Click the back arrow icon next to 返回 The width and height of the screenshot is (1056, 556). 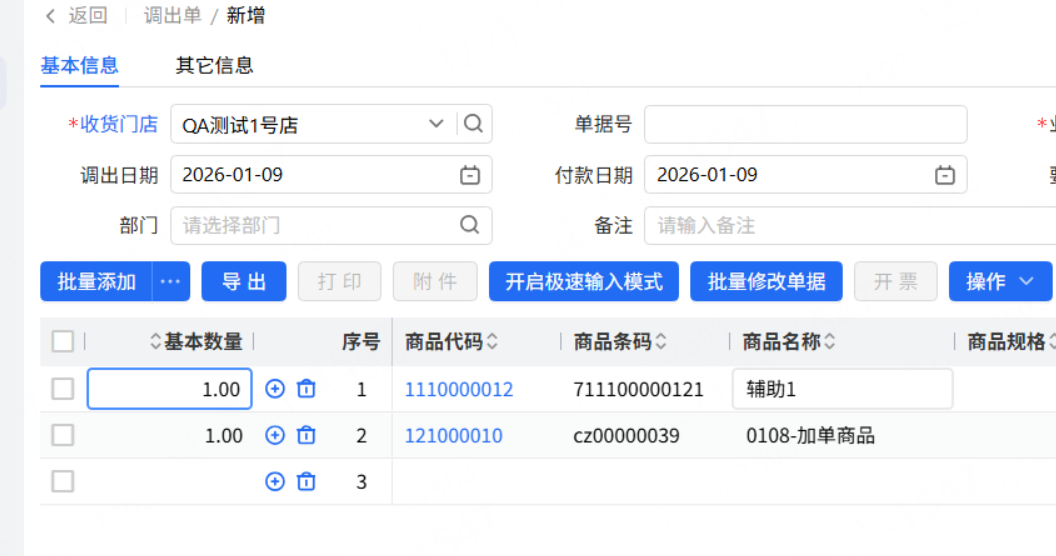click(51, 16)
